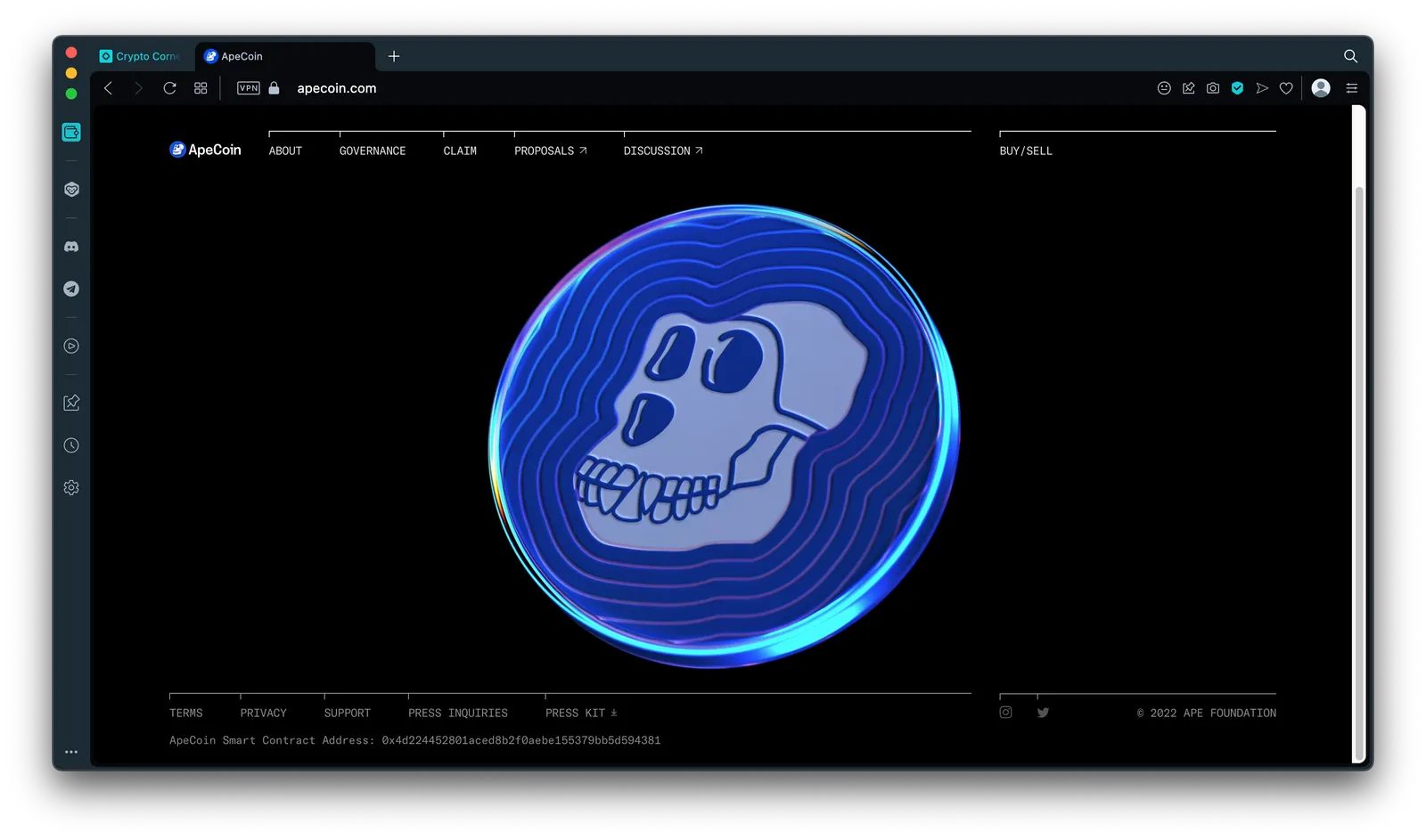
Task: Open the speed dial grid icon
Action: coord(201,88)
